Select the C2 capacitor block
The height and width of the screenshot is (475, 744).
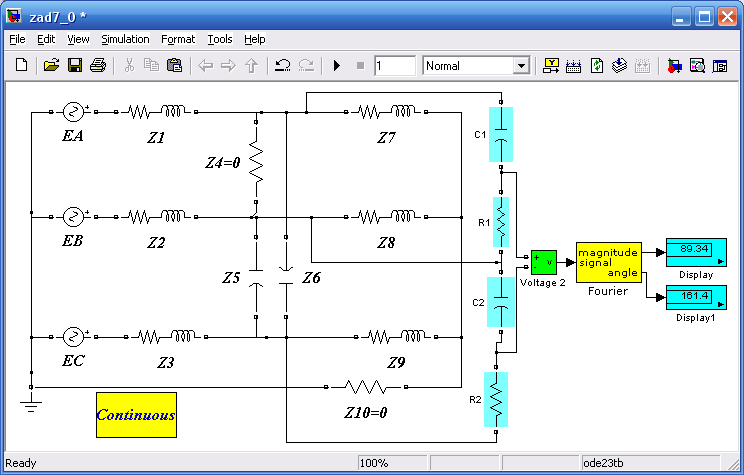pos(501,302)
